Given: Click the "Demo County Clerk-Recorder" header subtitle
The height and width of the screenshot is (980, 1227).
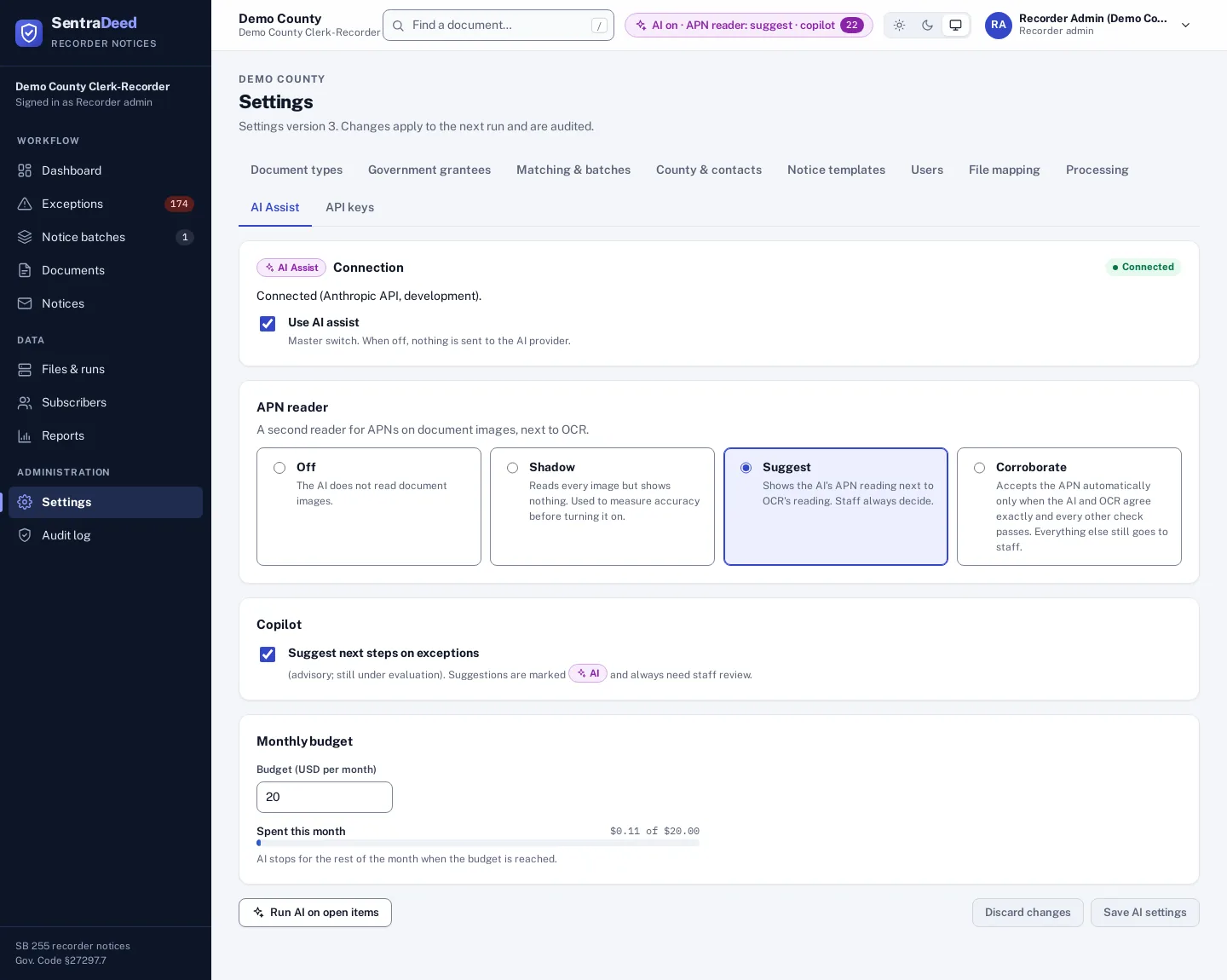Looking at the screenshot, I should (309, 32).
